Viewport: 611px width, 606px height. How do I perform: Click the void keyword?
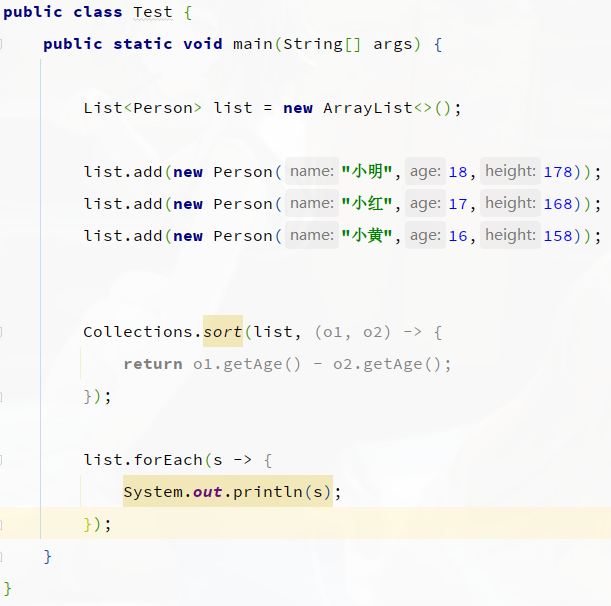point(203,44)
